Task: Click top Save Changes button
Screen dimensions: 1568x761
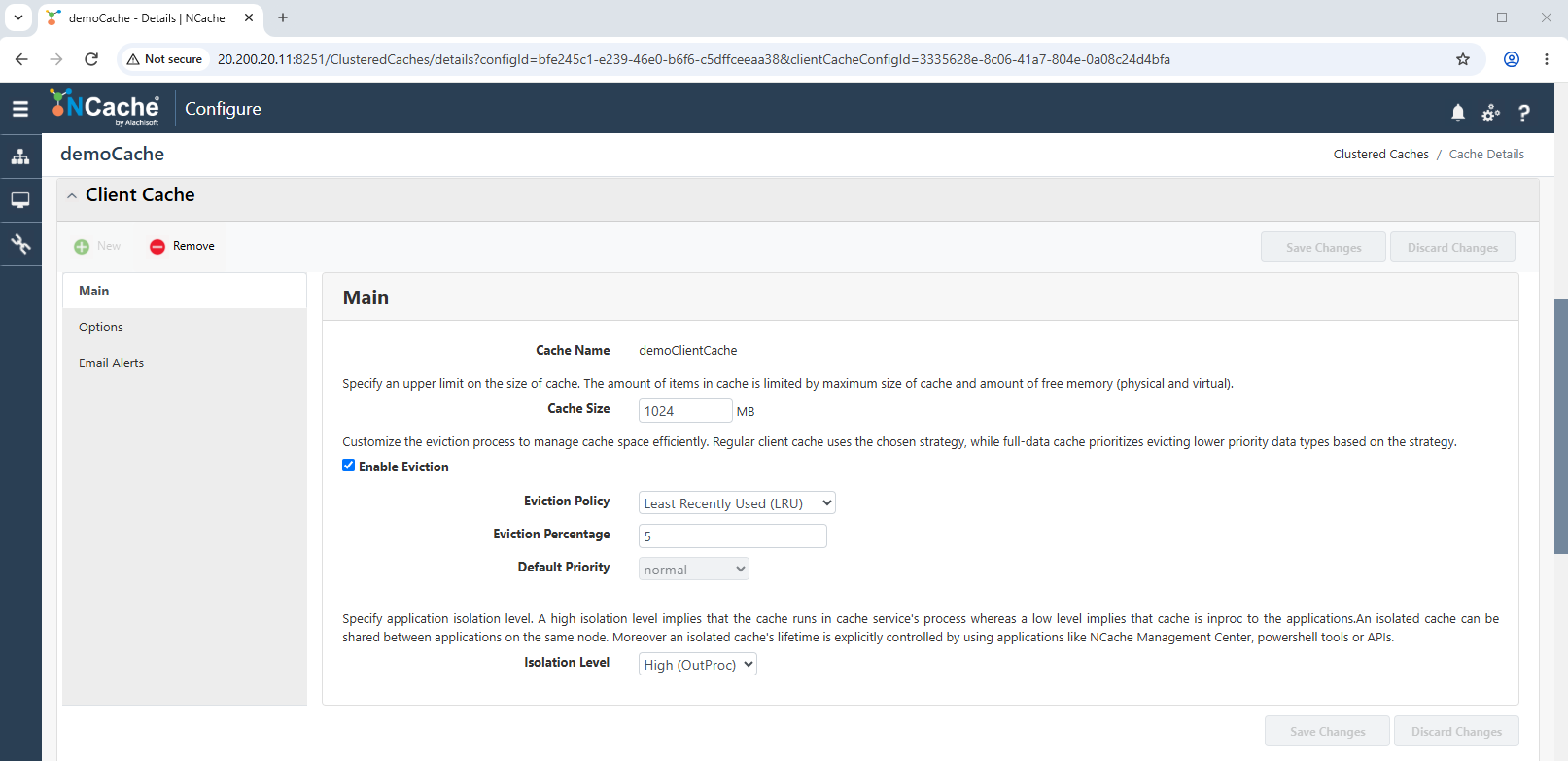Action: point(1323,247)
